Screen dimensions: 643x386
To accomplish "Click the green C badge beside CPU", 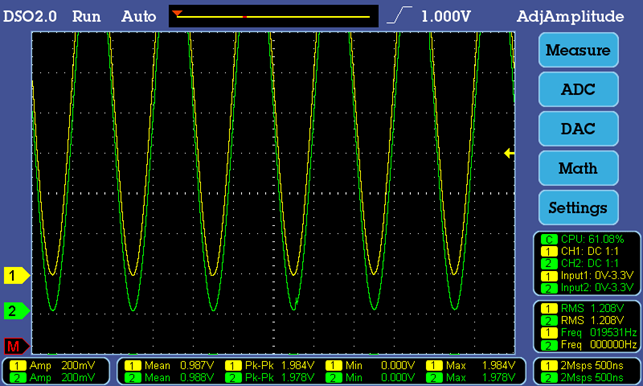I will [549, 239].
